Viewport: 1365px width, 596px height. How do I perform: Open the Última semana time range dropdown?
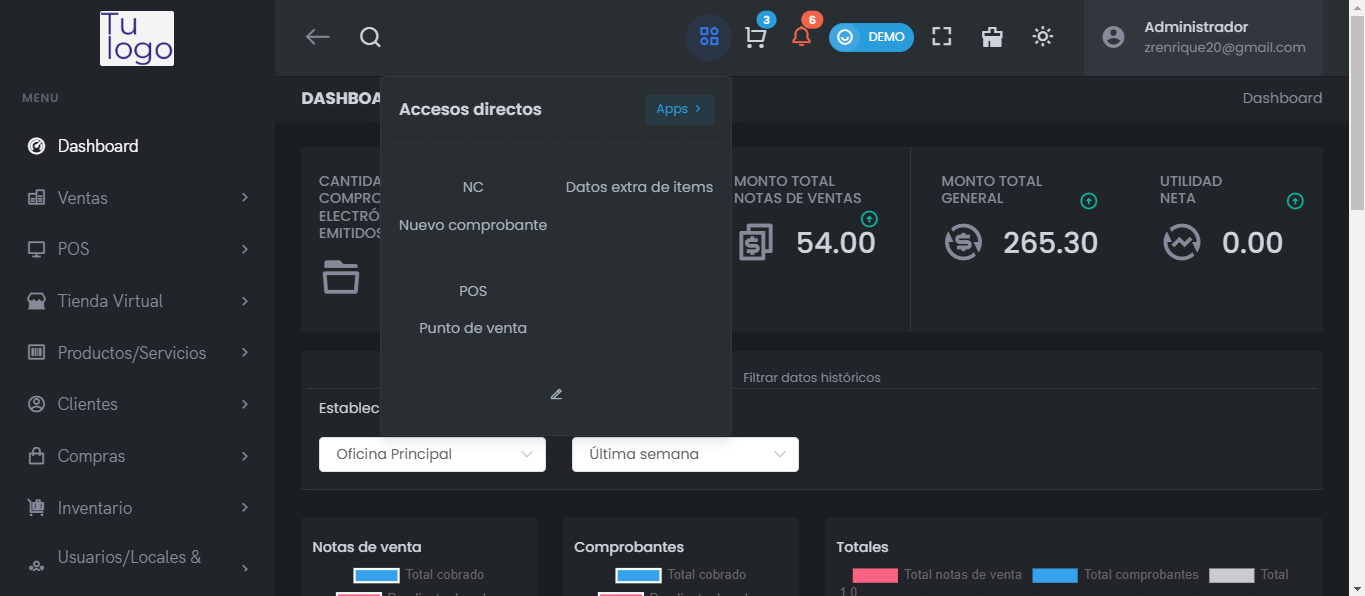[684, 454]
